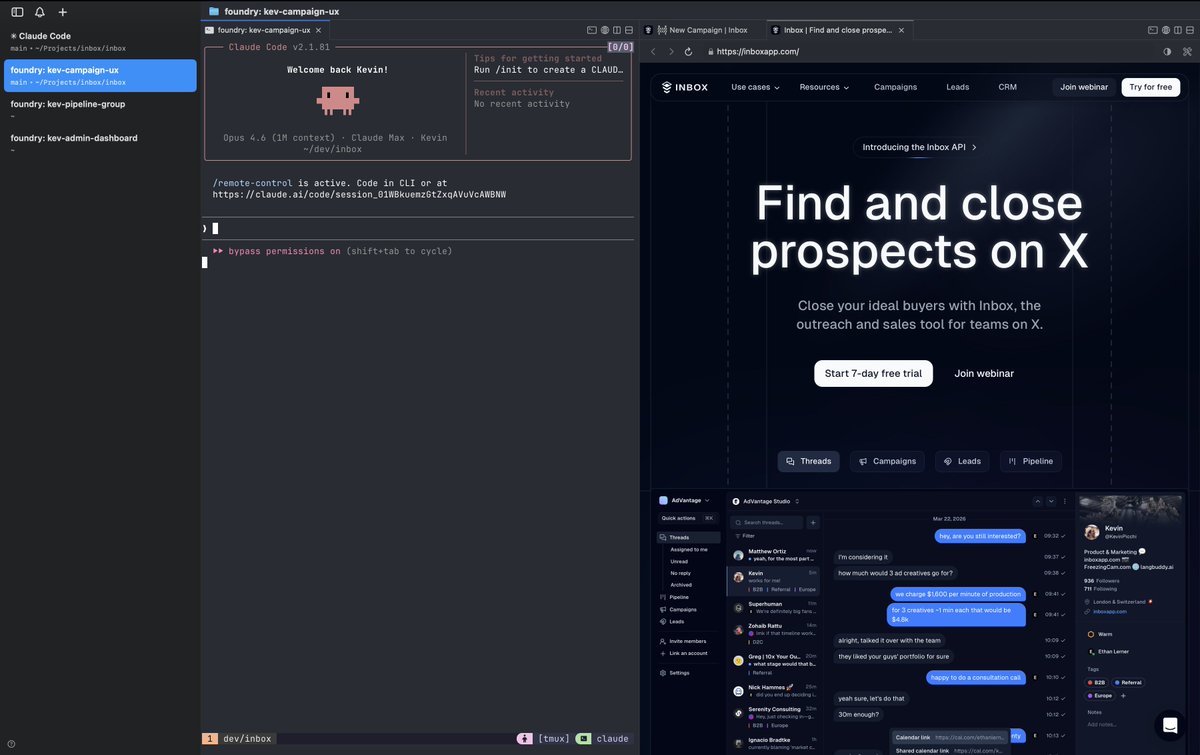
Task: Click Search threads field in preview
Action: 769,522
